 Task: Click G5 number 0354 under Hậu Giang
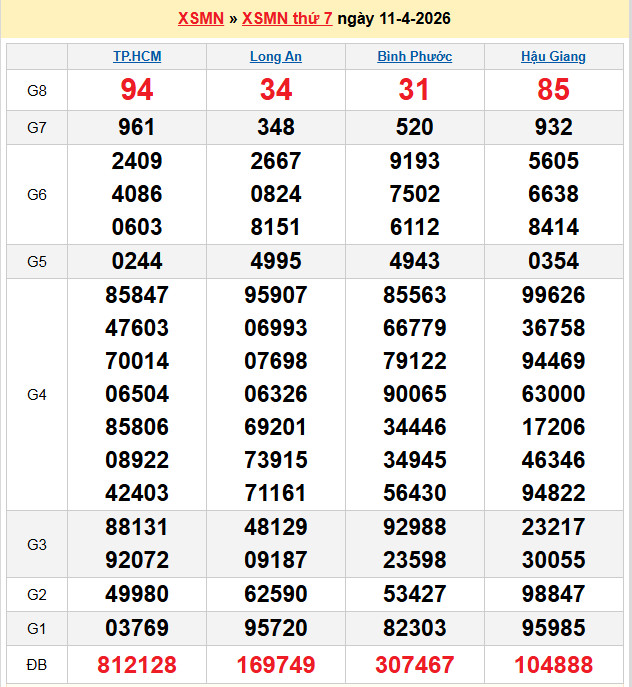coord(553,262)
